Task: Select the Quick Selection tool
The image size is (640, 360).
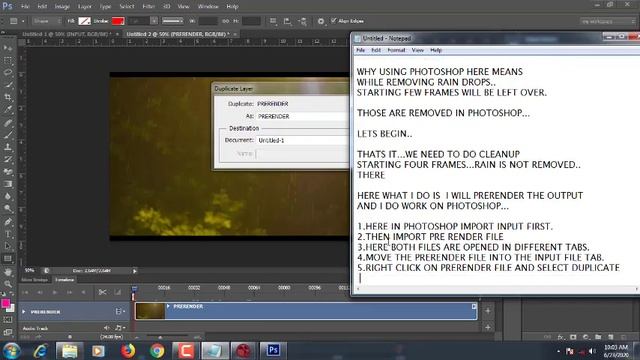Action: 7,85
